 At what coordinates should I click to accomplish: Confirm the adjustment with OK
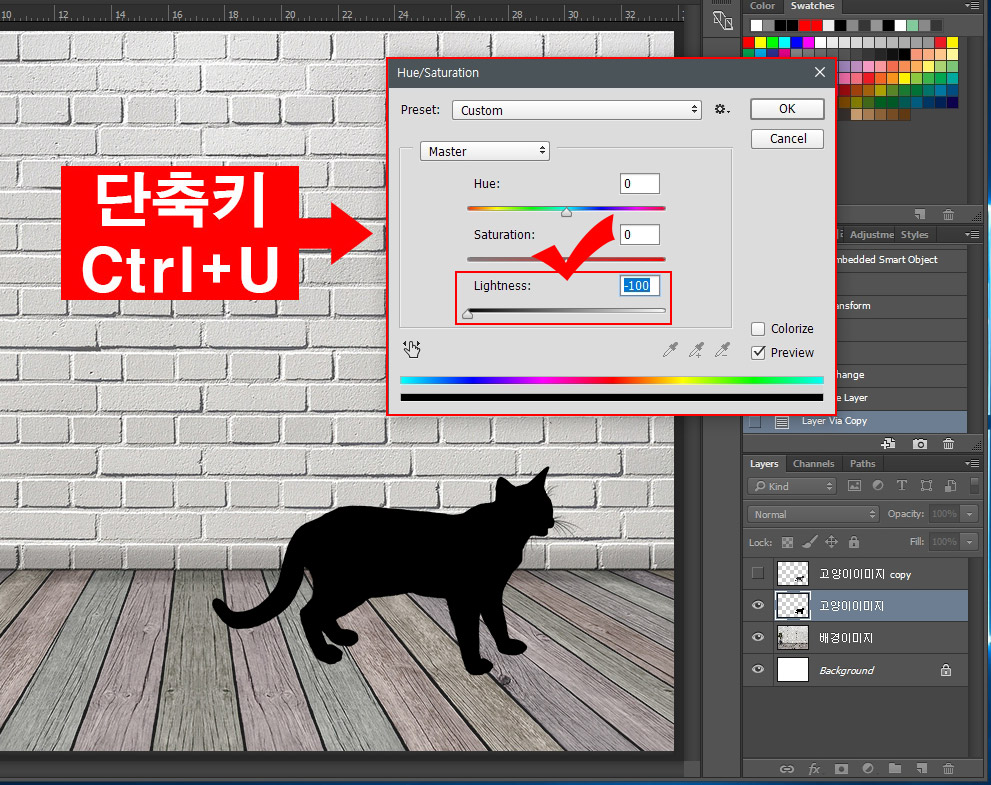786,108
